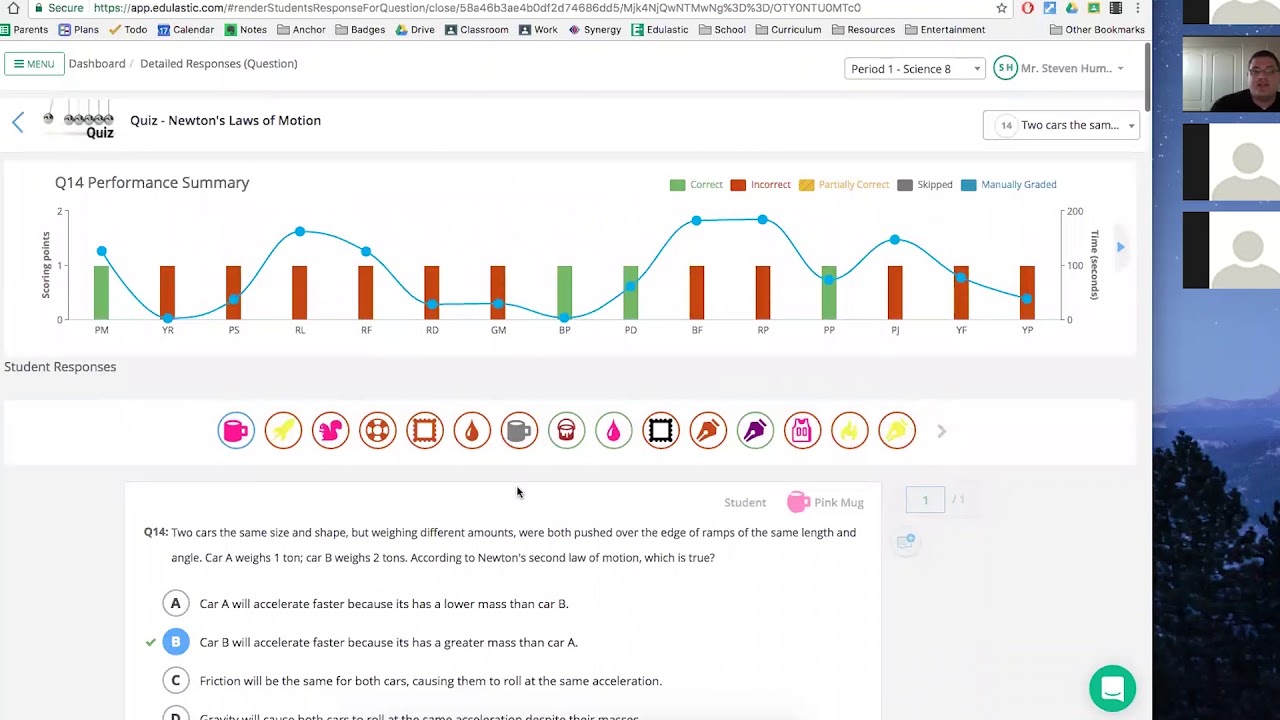
Task: Select the yellow flame student avatar
Action: [850, 430]
